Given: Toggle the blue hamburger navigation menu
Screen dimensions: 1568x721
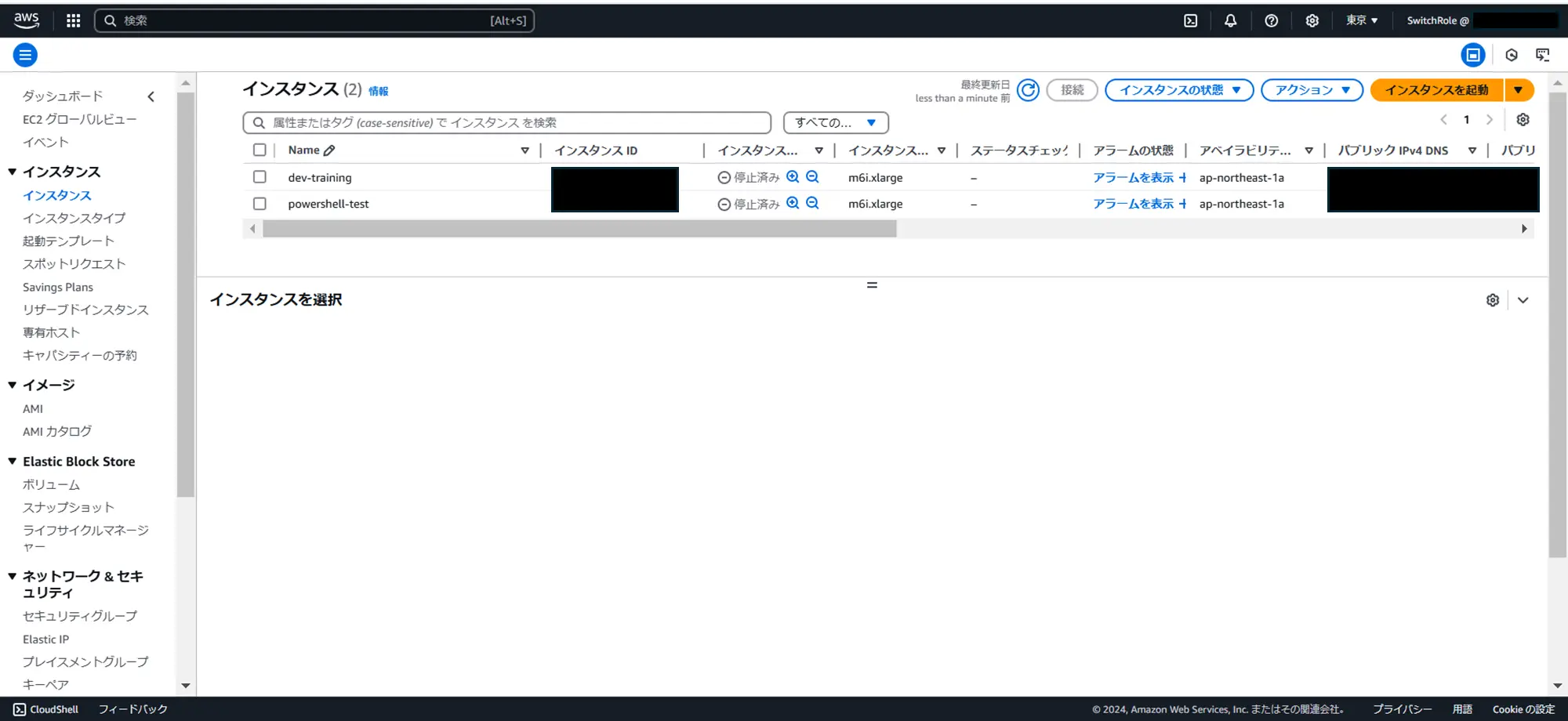Looking at the screenshot, I should click(x=25, y=55).
